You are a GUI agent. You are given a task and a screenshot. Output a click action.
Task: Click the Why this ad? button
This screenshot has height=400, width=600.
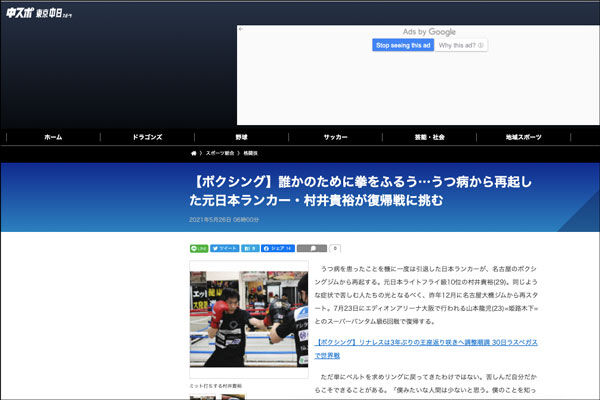click(x=461, y=45)
